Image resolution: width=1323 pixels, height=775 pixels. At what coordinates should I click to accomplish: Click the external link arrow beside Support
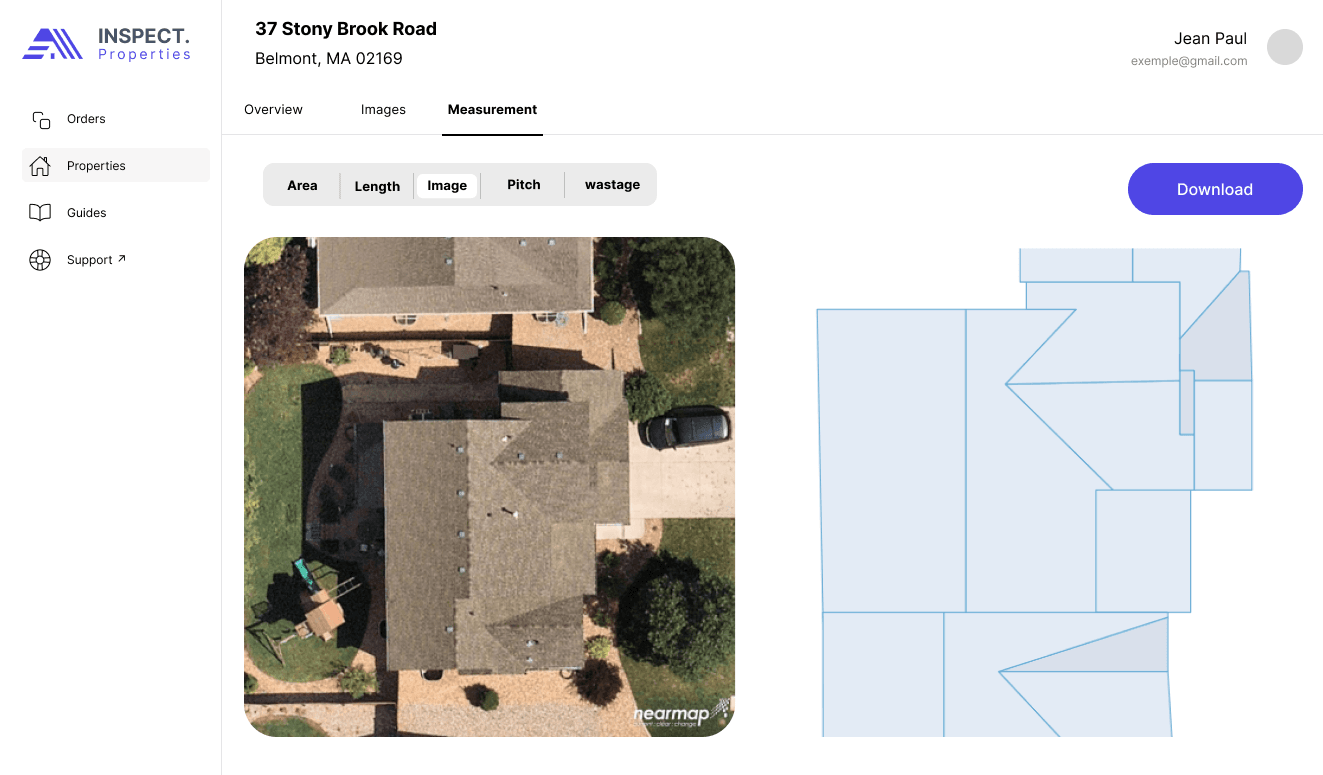click(122, 259)
